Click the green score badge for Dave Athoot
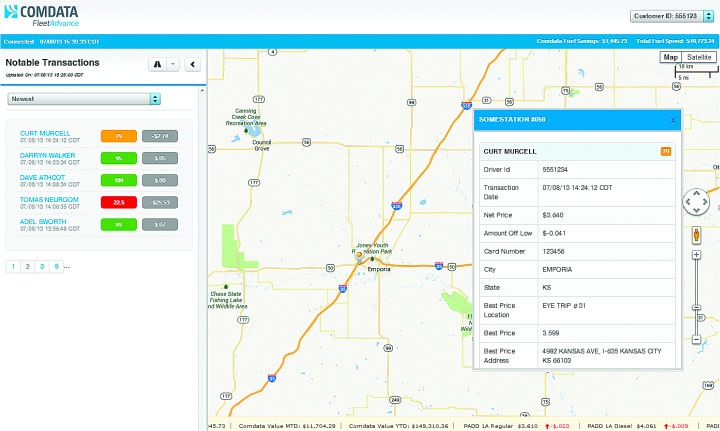This screenshot has height=431, width=720. point(119,180)
